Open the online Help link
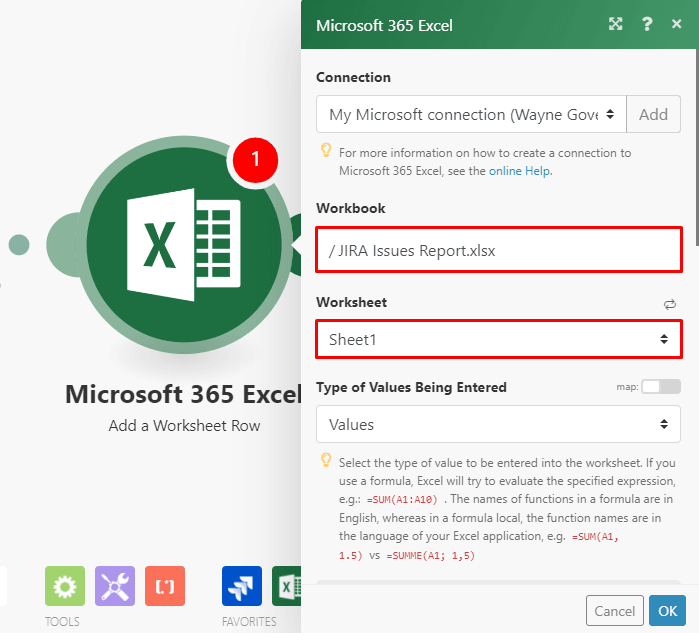699x633 pixels. pos(519,171)
